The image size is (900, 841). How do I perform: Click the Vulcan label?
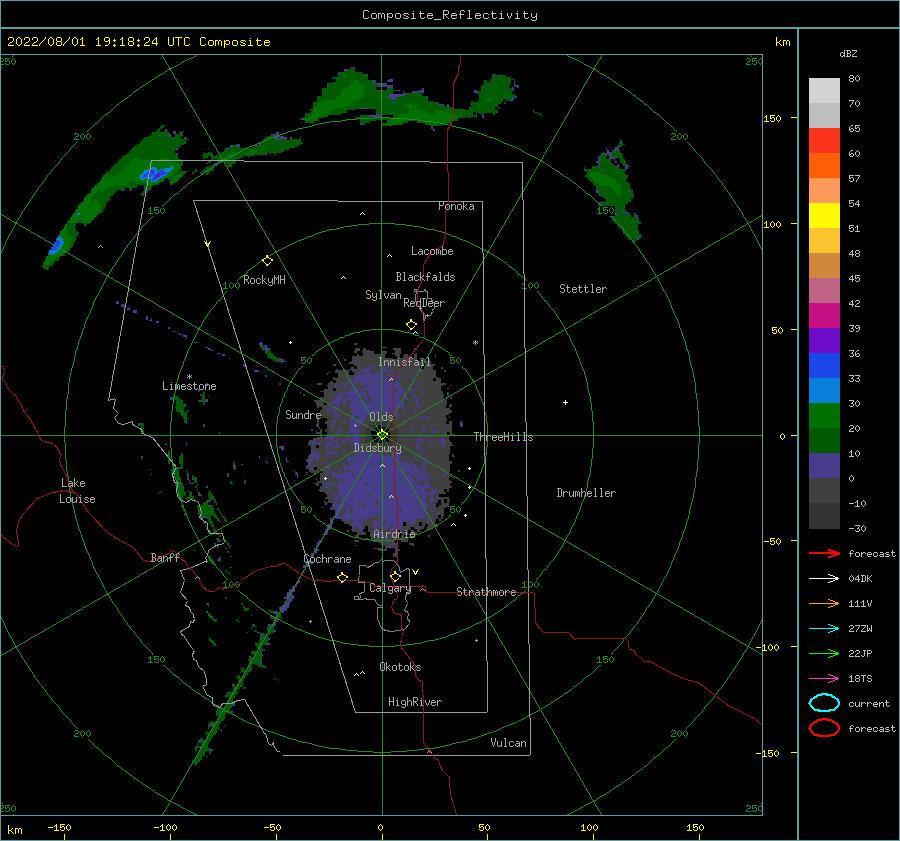509,743
